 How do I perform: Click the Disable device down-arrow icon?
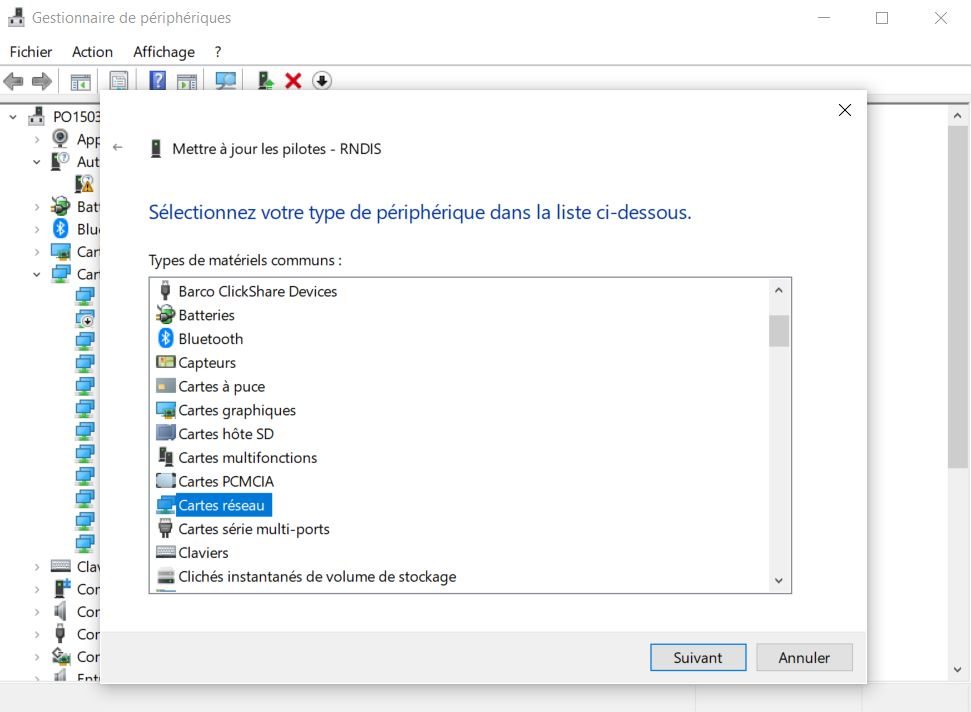tap(322, 80)
